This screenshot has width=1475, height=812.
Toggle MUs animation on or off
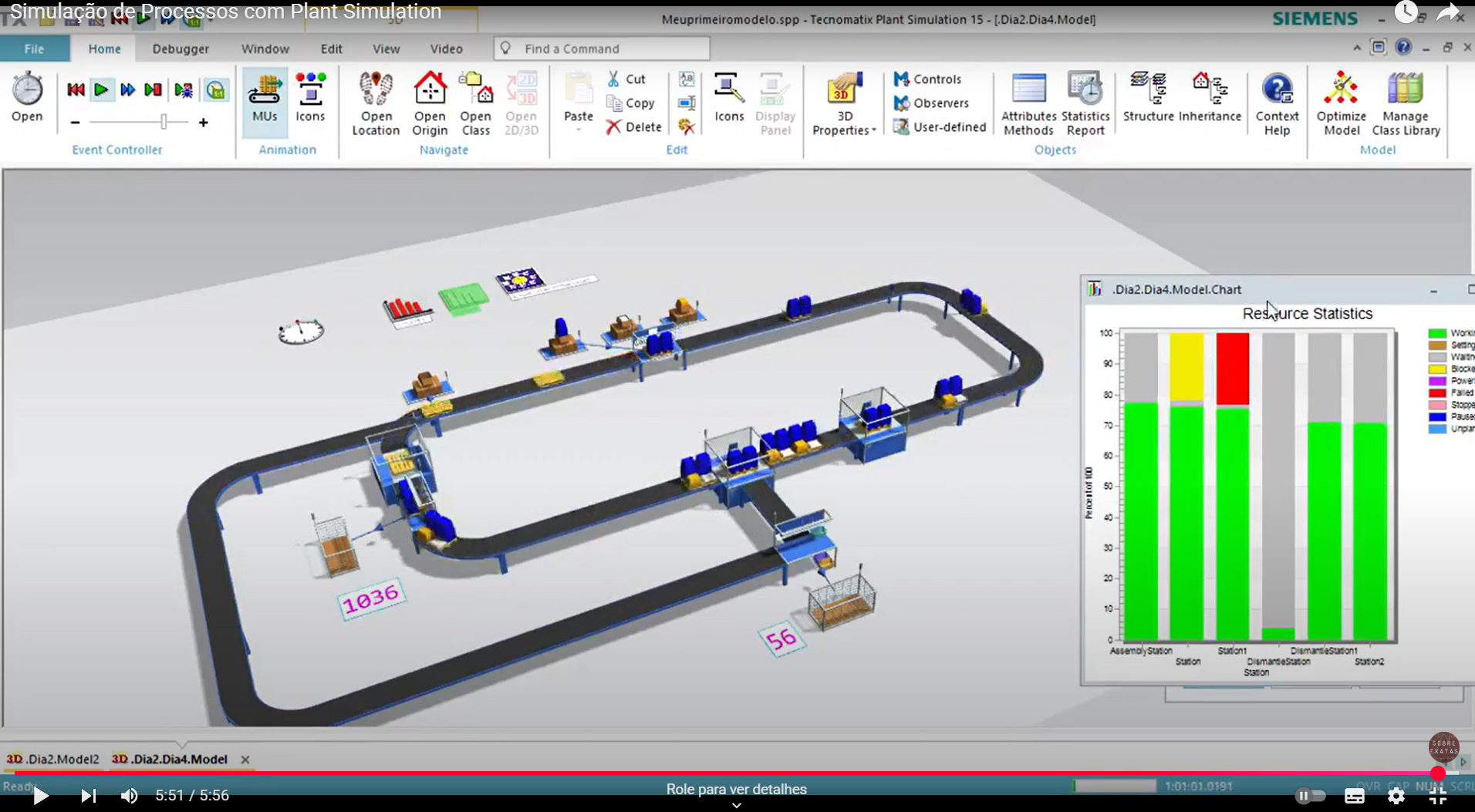(x=265, y=98)
